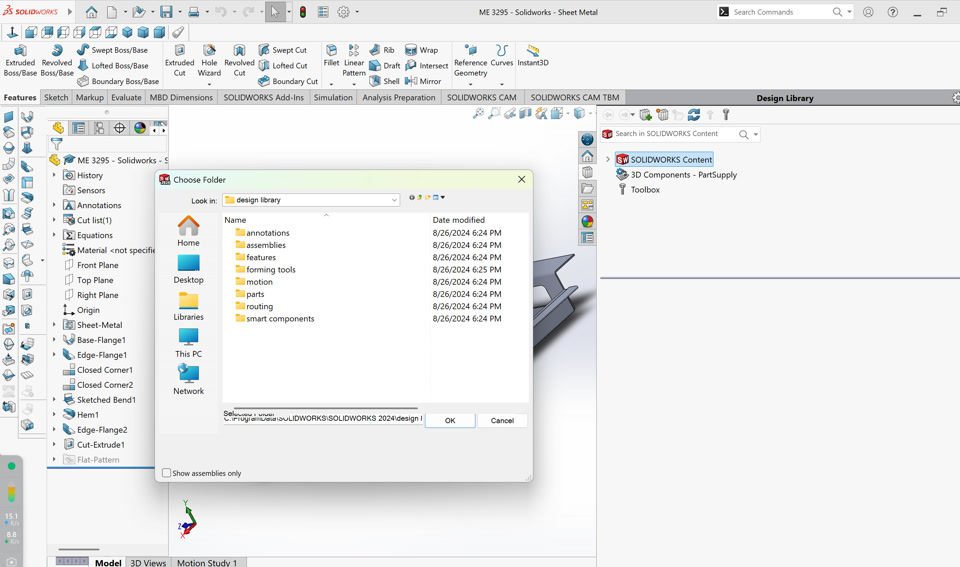Select the Rib feature tool
This screenshot has width=960, height=567.
click(382, 50)
